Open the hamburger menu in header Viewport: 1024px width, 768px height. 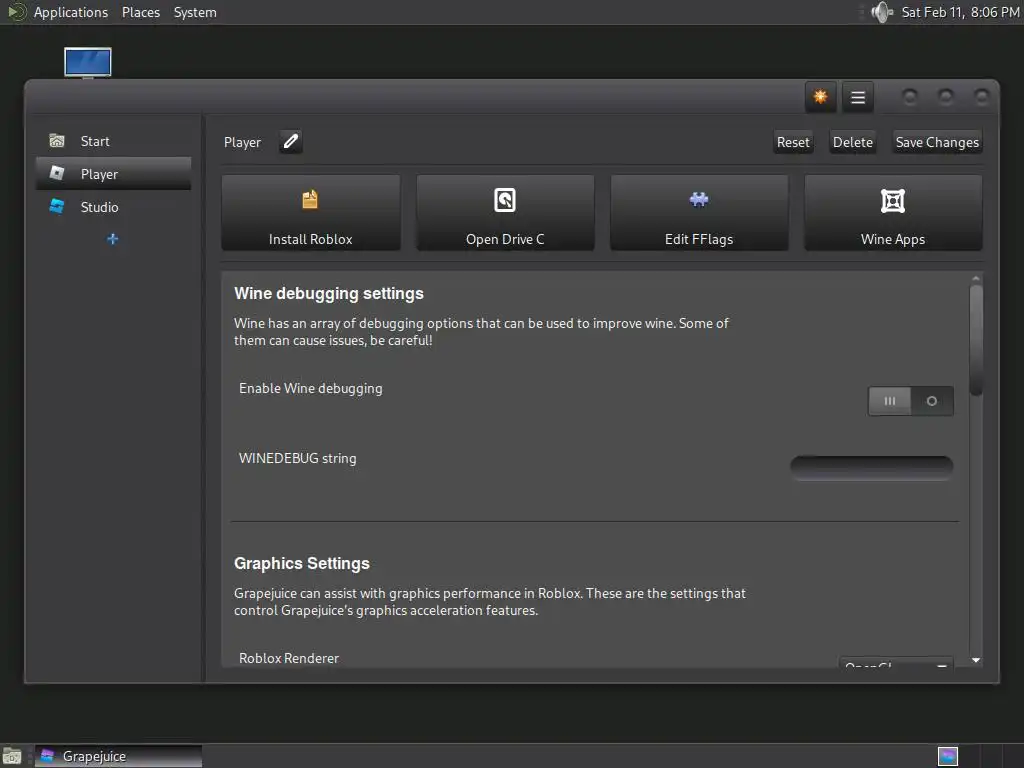[857, 98]
